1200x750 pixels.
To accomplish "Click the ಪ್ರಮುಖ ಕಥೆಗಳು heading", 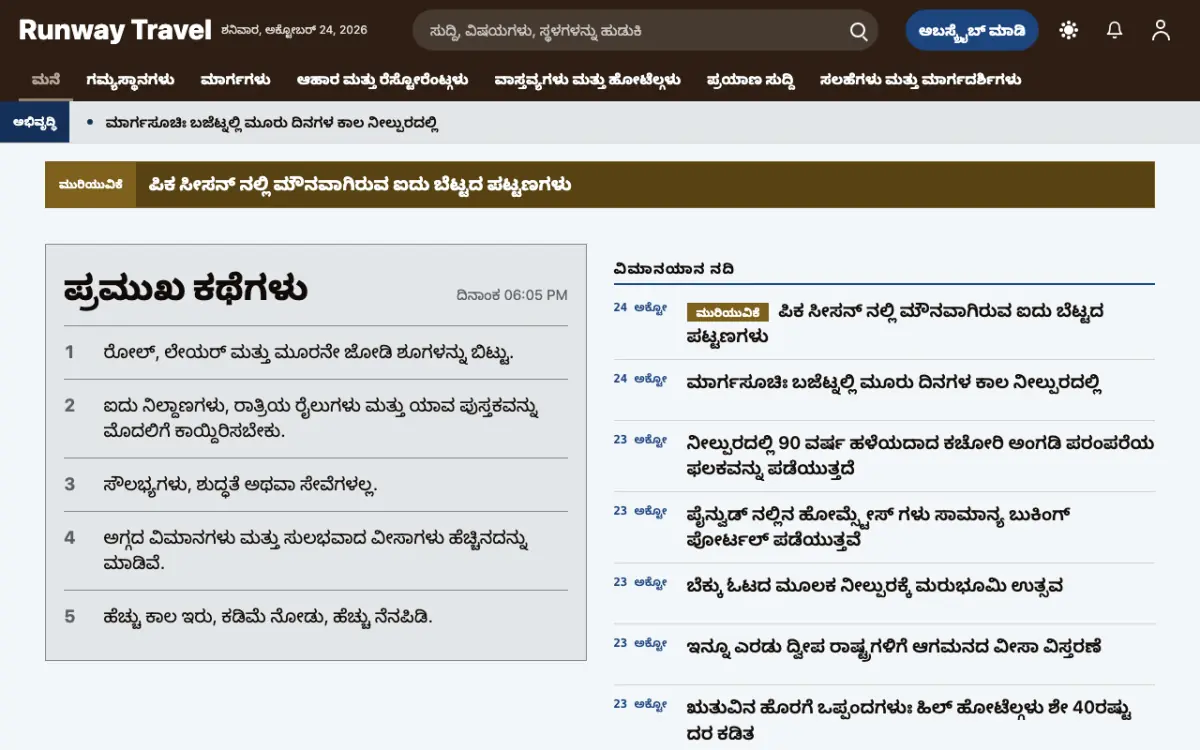I will click(x=185, y=289).
